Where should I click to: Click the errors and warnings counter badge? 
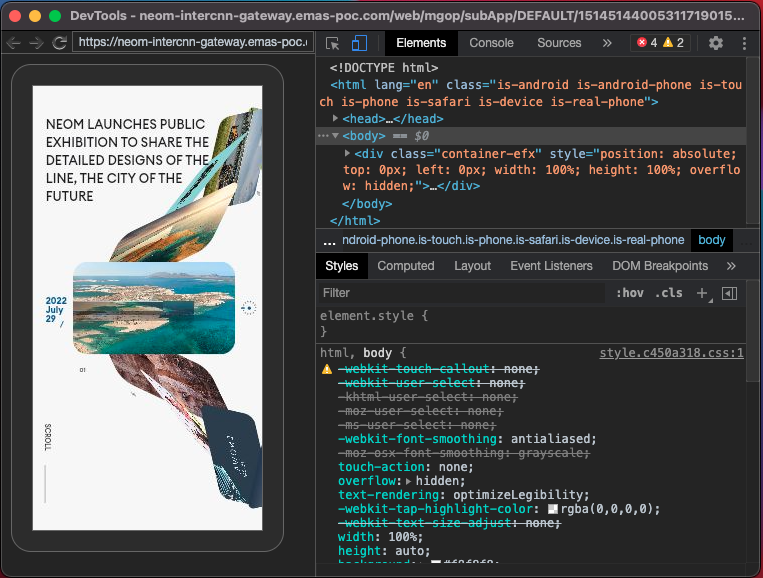point(659,43)
